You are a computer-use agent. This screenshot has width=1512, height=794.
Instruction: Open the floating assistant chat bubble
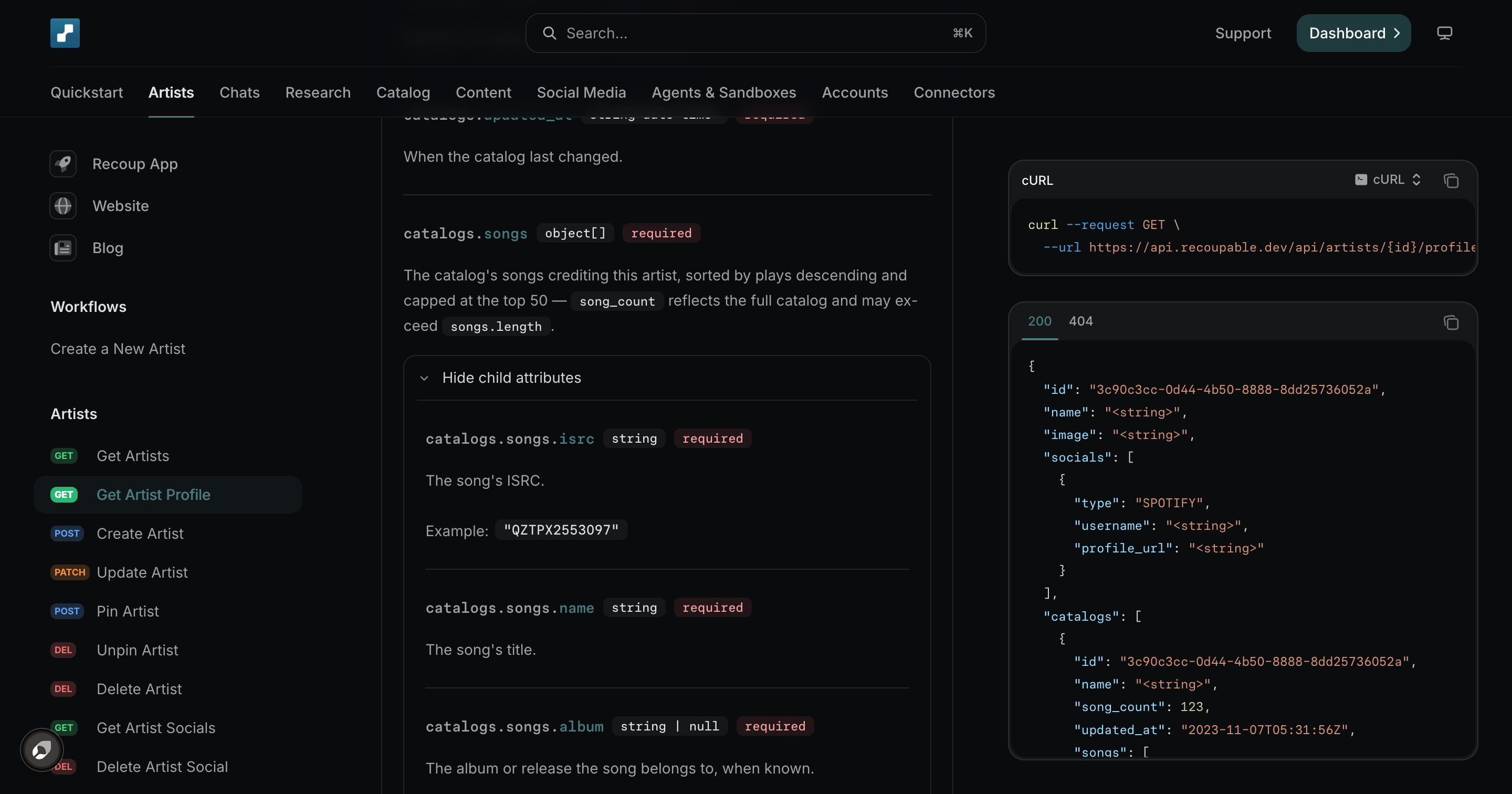pyautogui.click(x=41, y=750)
